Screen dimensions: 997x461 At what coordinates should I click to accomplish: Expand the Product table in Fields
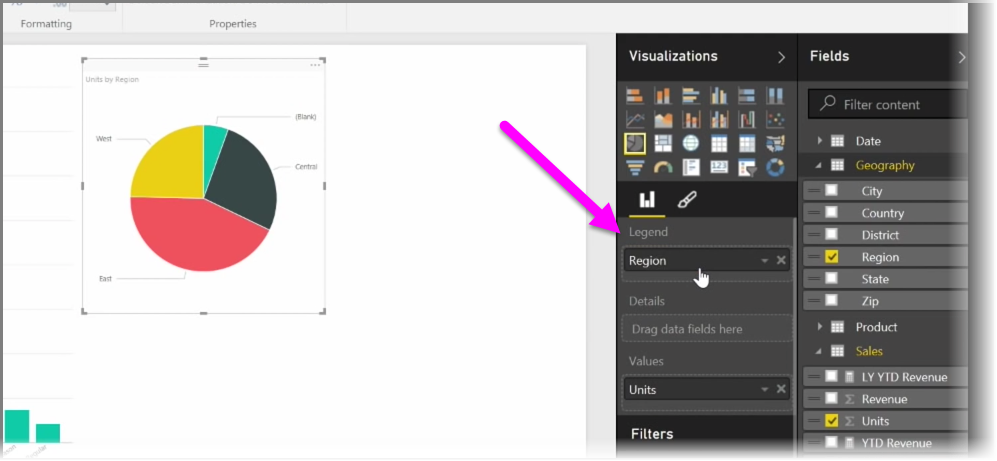(821, 327)
